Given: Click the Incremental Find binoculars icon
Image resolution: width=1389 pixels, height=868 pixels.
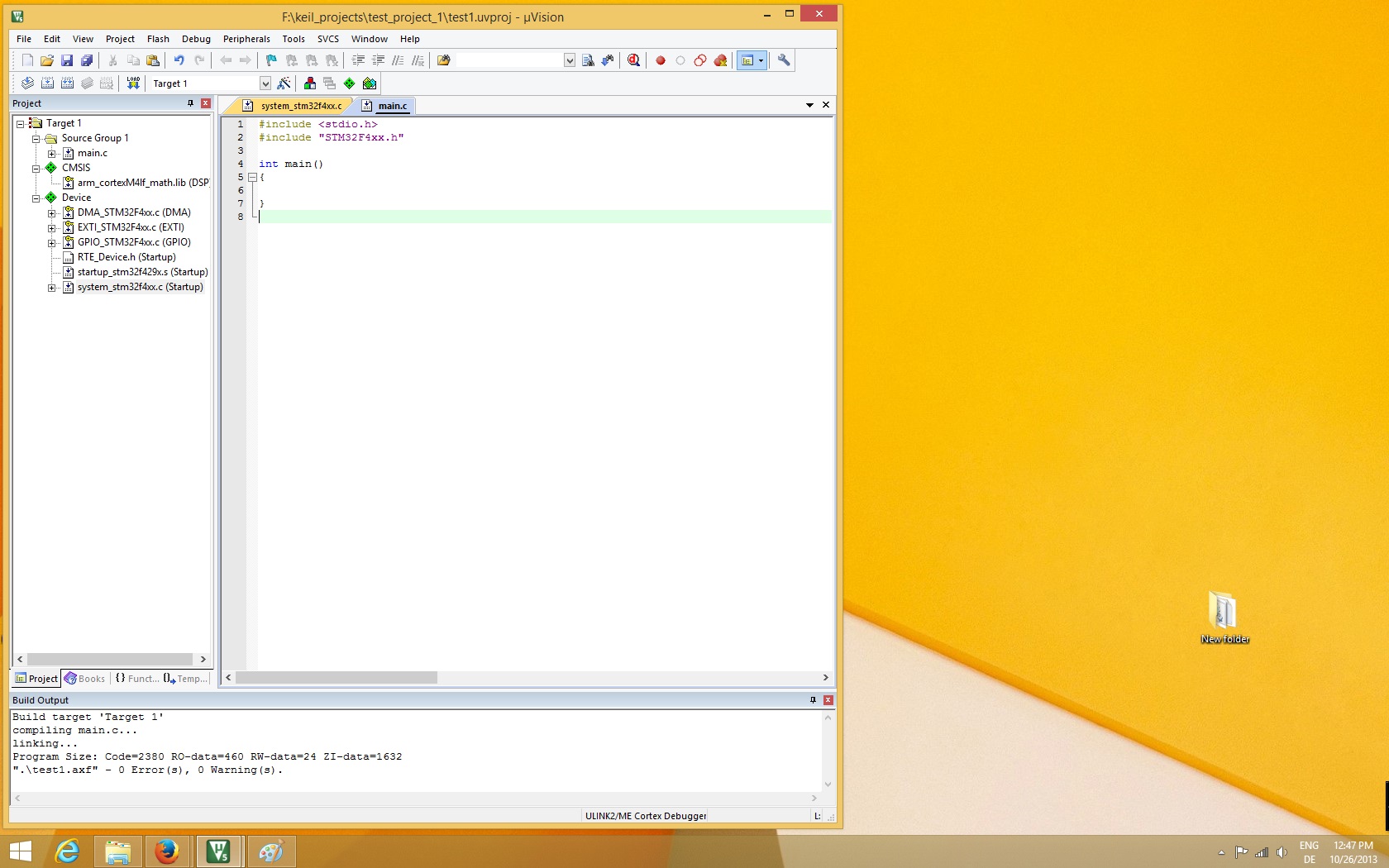Looking at the screenshot, I should click(608, 60).
